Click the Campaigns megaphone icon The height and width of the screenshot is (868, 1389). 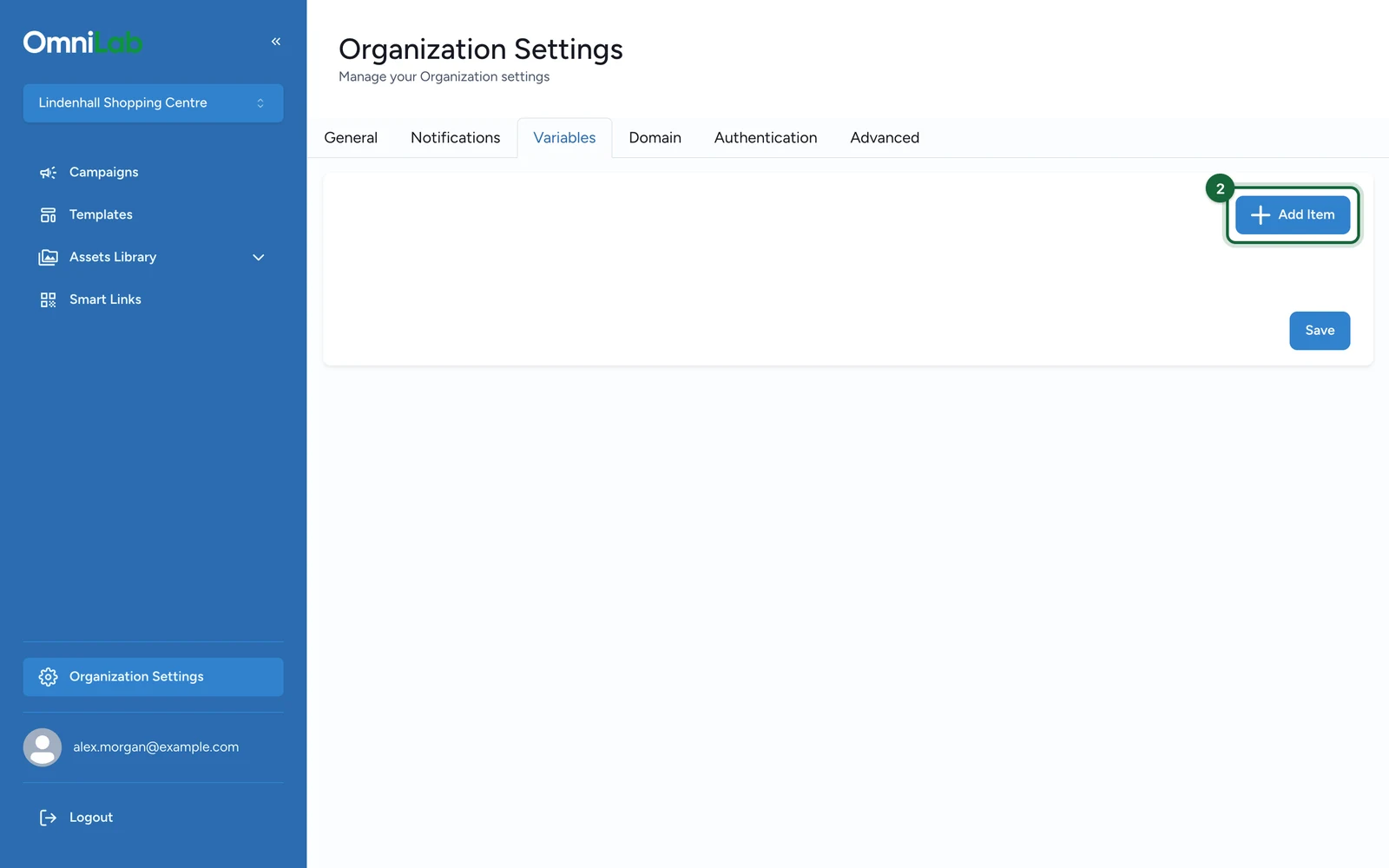pyautogui.click(x=48, y=173)
